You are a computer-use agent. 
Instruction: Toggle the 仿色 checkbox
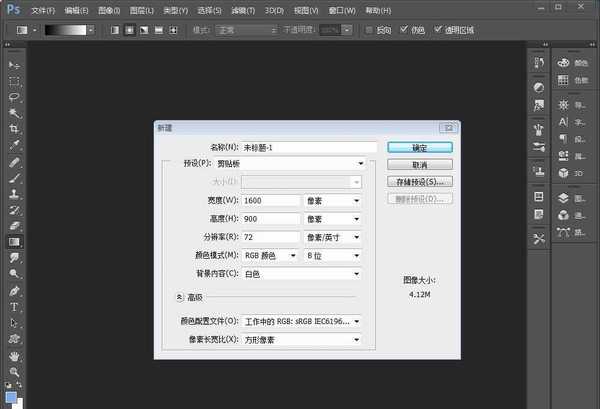coord(404,30)
